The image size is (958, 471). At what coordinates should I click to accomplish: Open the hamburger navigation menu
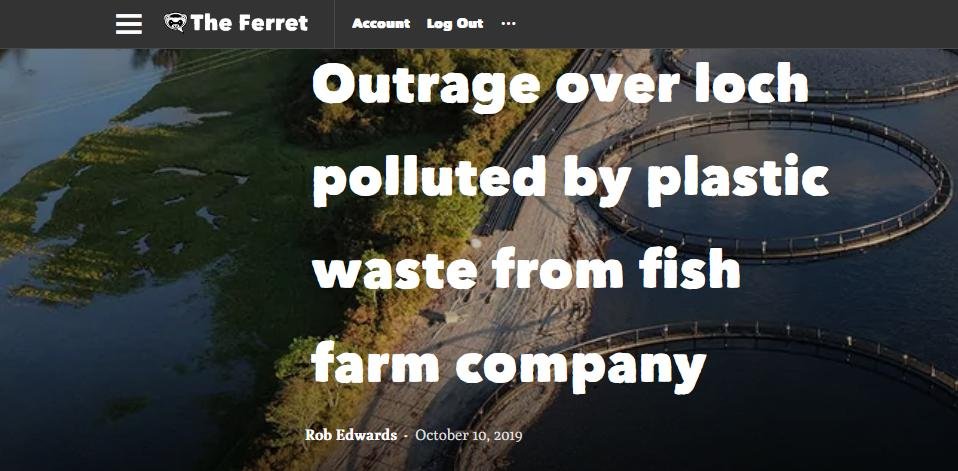pyautogui.click(x=129, y=24)
